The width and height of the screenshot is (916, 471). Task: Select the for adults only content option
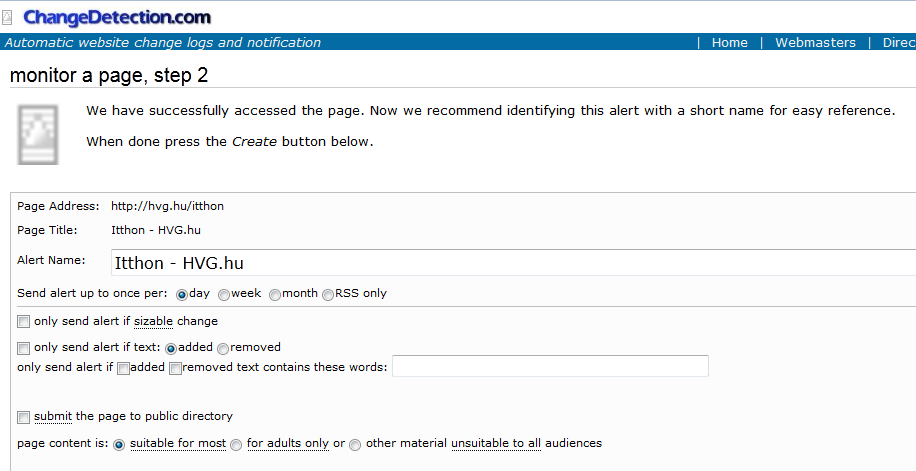(x=236, y=445)
